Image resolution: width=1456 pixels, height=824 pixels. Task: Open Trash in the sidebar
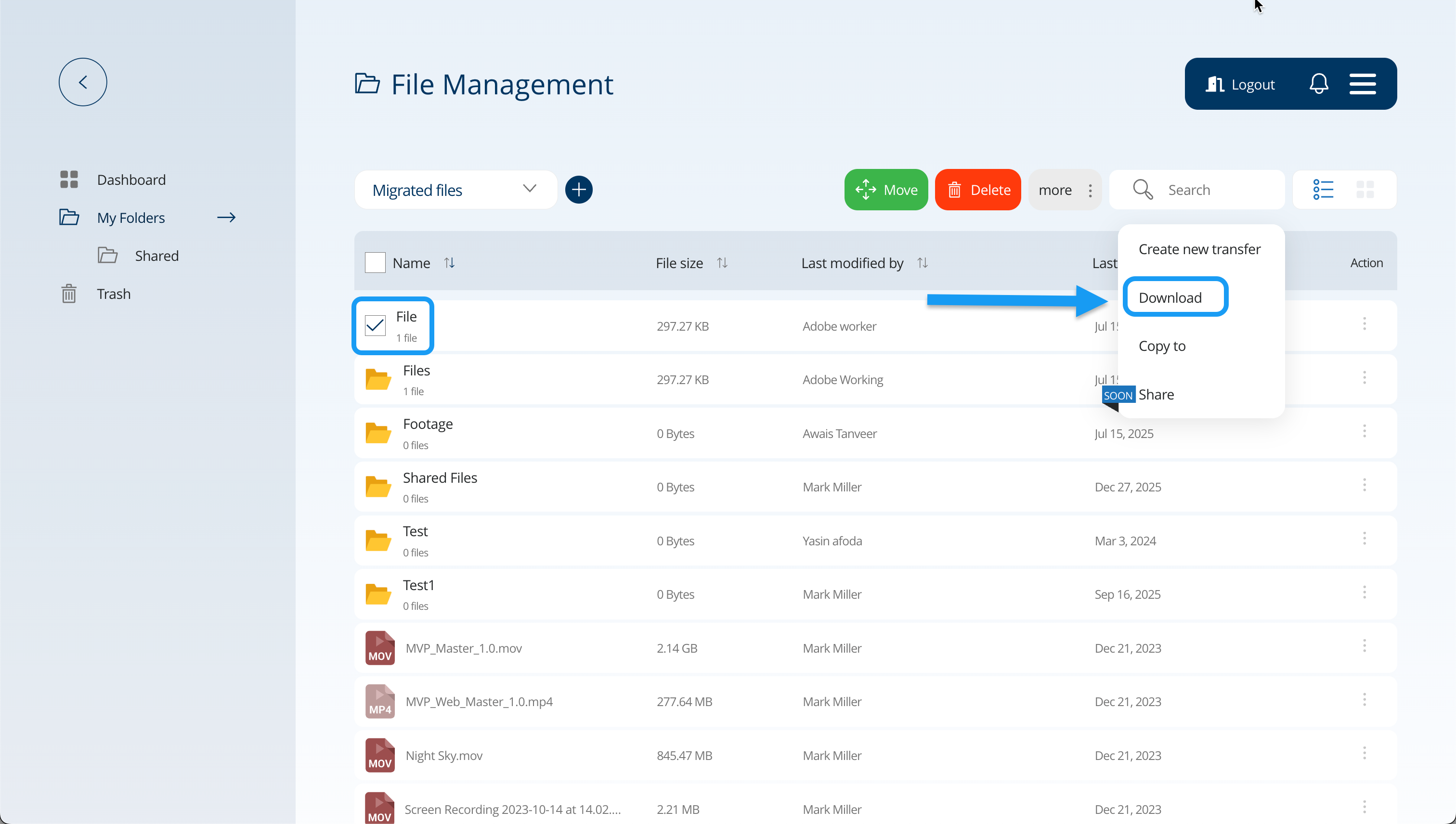113,294
